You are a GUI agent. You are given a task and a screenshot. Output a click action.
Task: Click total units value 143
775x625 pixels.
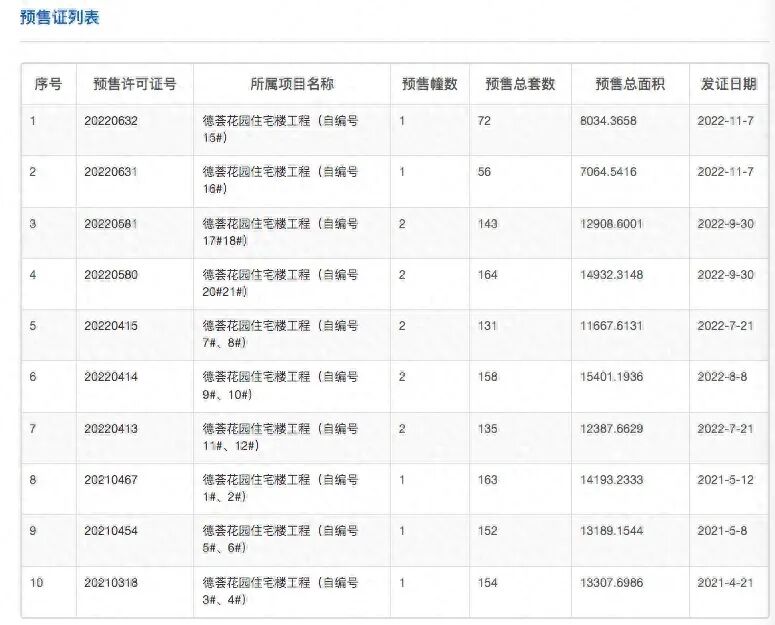tap(487, 224)
